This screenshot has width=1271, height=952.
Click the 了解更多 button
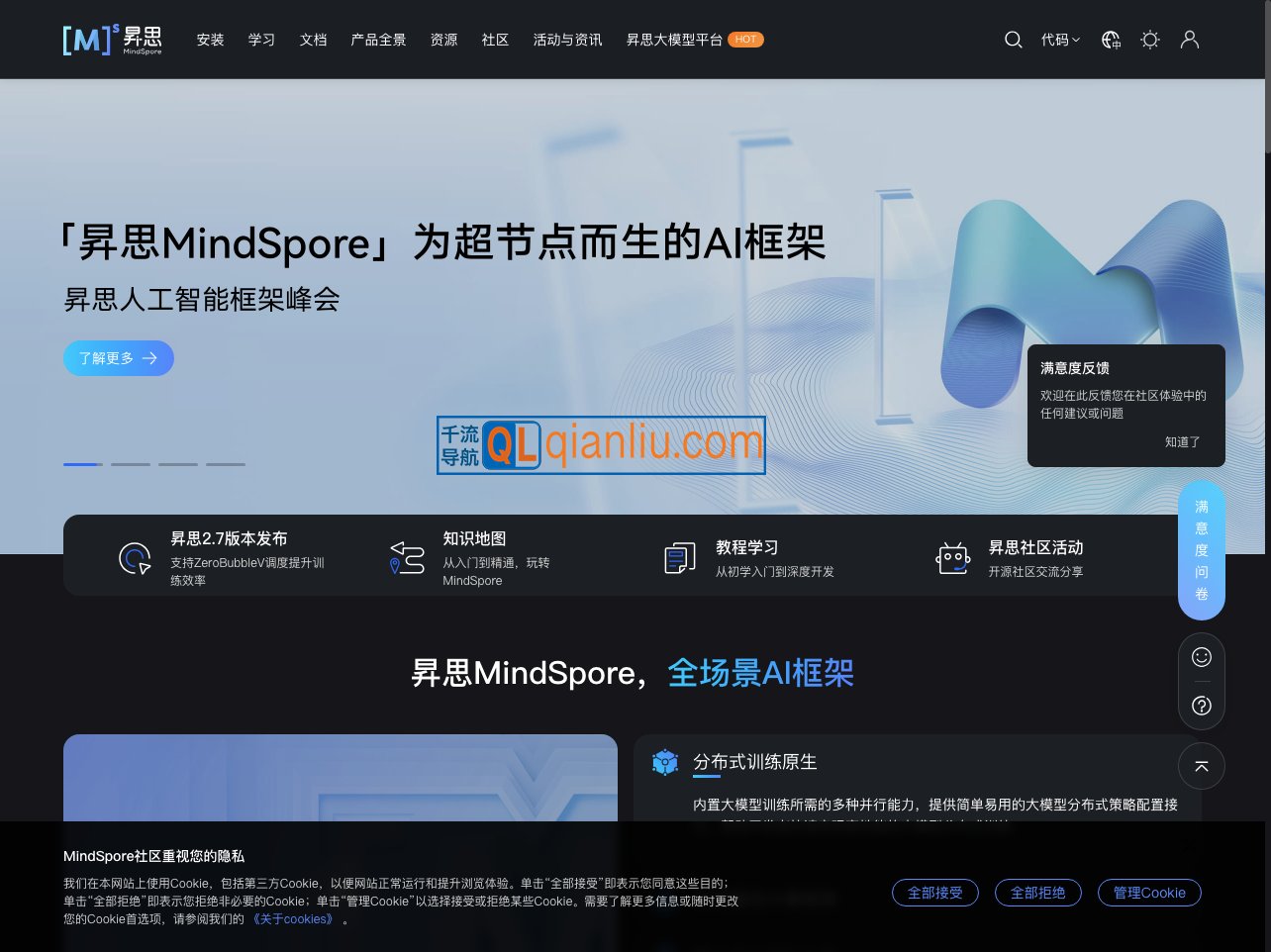pos(118,358)
